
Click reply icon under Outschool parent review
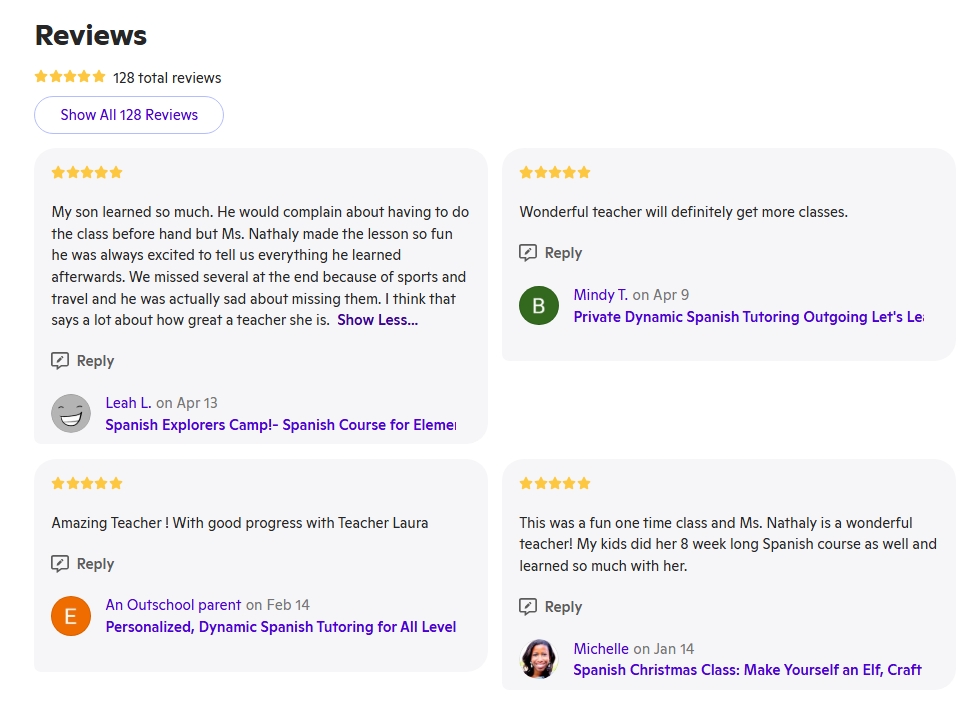point(60,564)
